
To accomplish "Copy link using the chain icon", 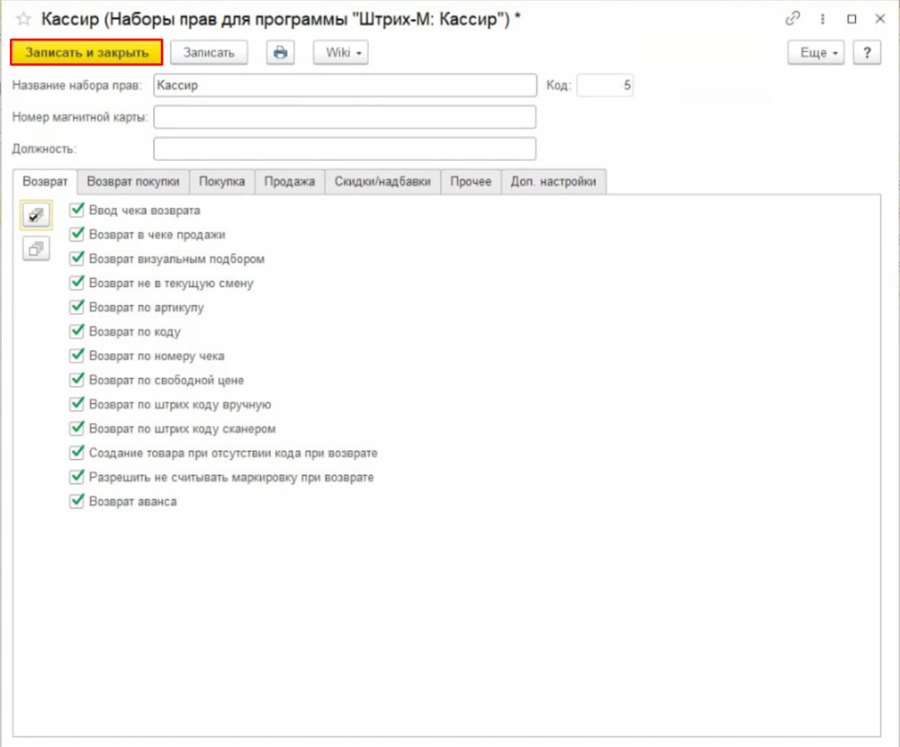I will pyautogui.click(x=793, y=19).
